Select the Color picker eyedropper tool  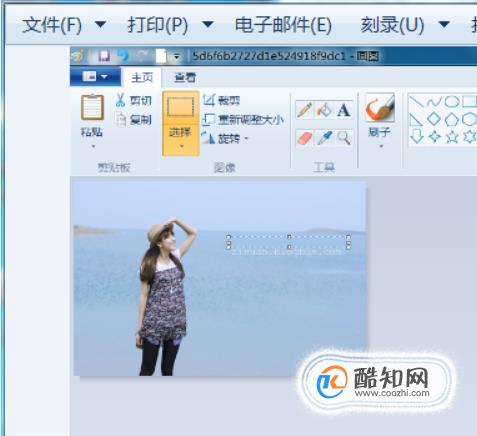[x=324, y=138]
